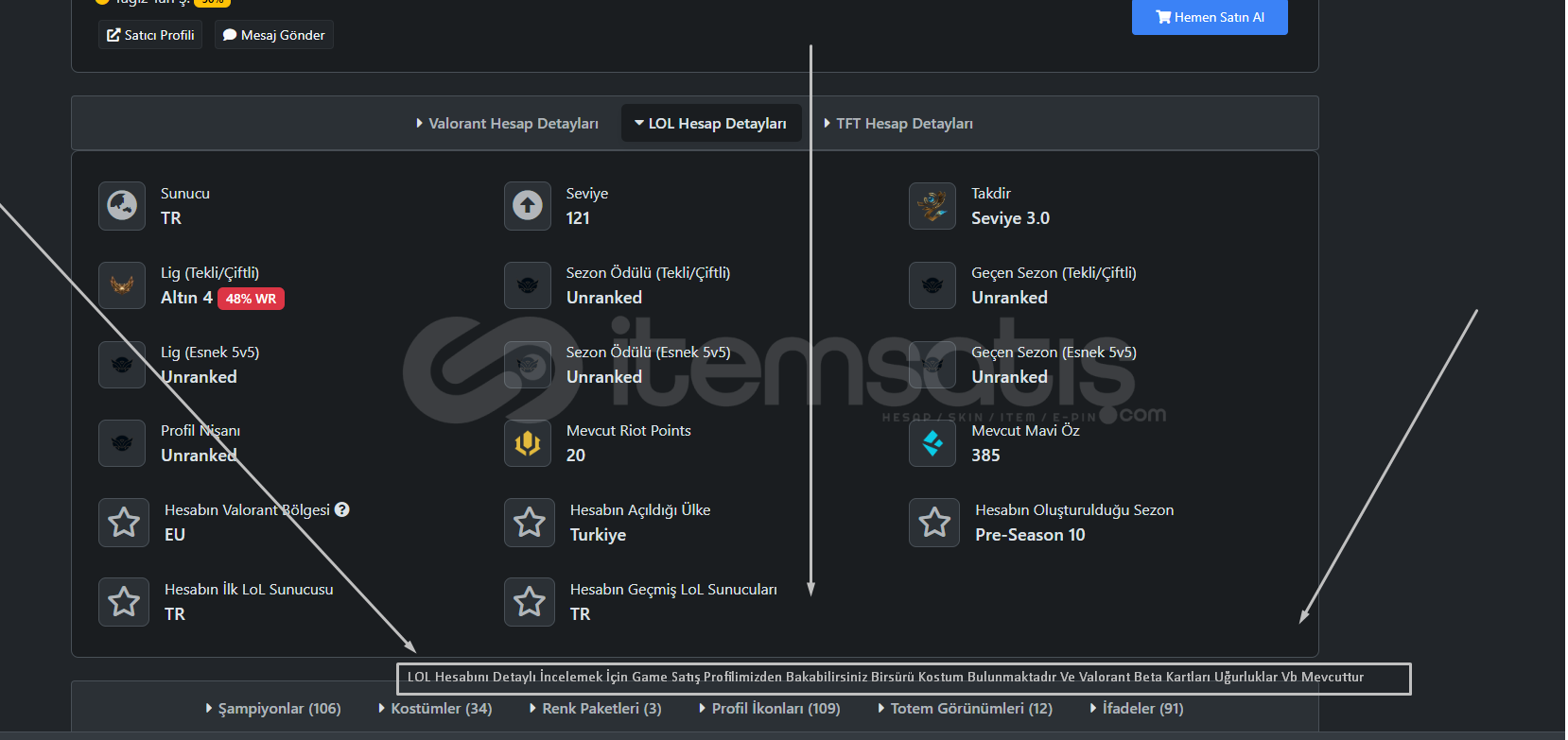This screenshot has height=740, width=1568.
Task: Click the Pre-Season 10 value
Action: 1030,535
